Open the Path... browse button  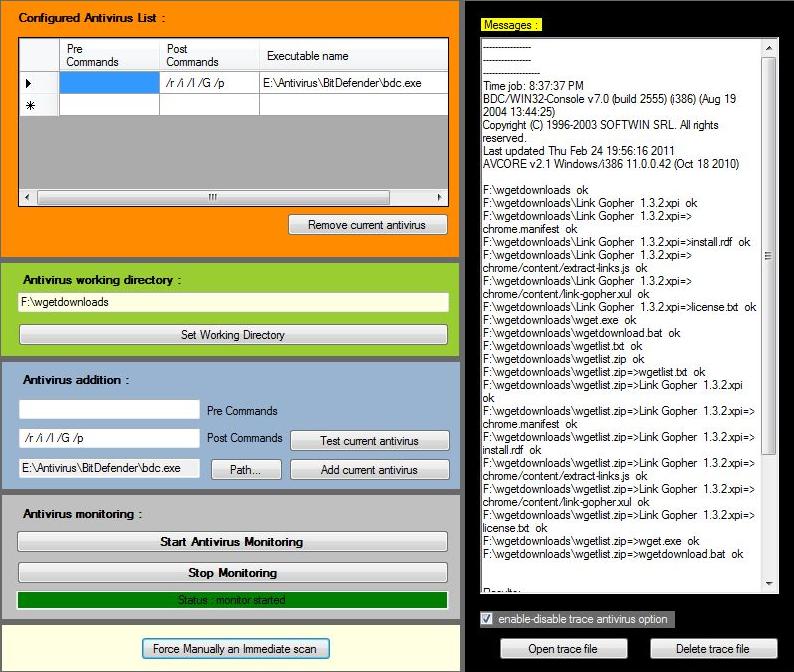[x=246, y=469]
